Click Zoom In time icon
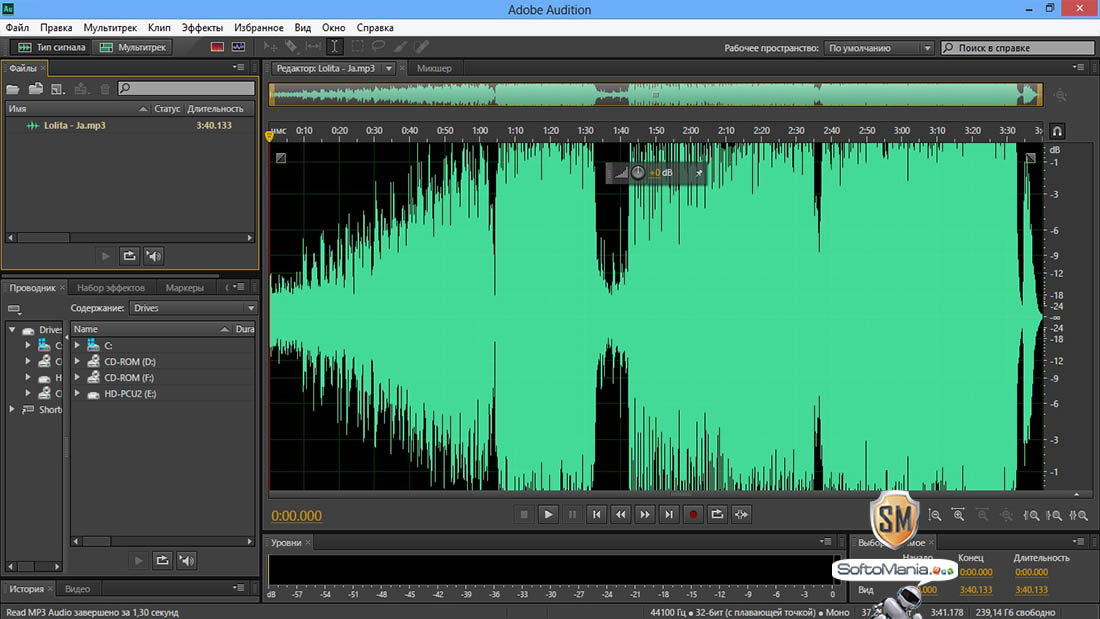The height and width of the screenshot is (619, 1100). [958, 515]
